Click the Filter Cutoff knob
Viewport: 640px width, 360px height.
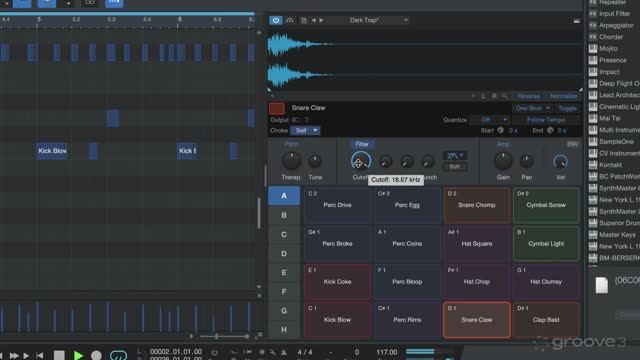pos(361,161)
